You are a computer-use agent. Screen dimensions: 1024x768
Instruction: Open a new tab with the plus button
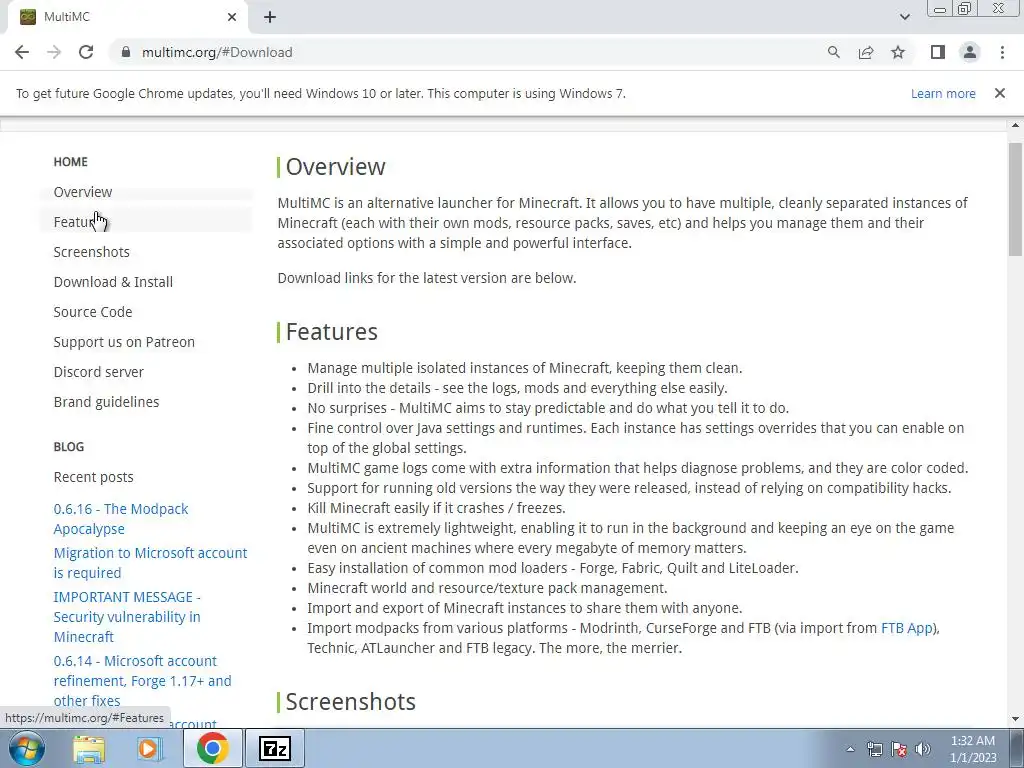[x=270, y=17]
